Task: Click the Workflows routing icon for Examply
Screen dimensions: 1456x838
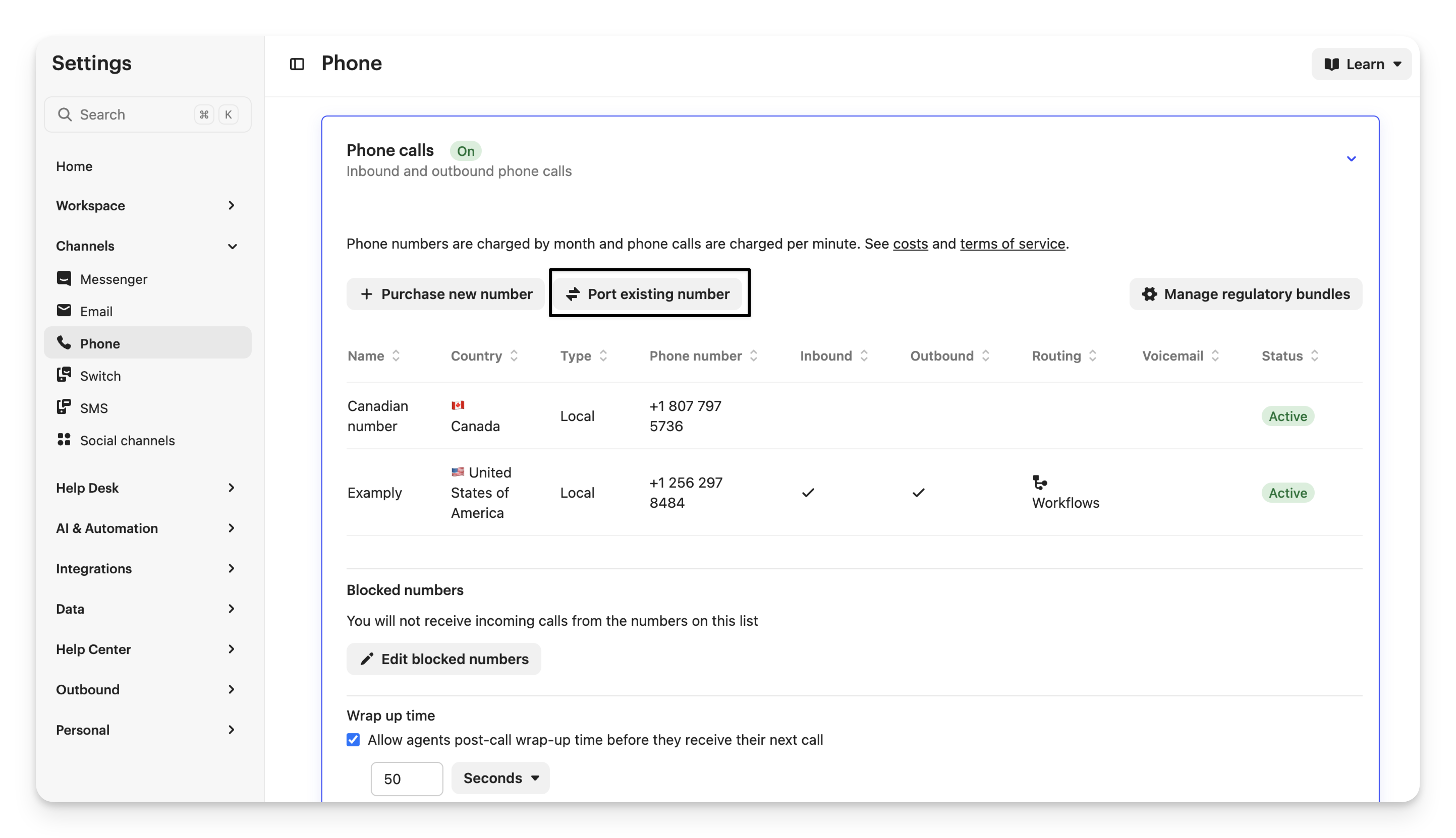Action: coord(1040,483)
